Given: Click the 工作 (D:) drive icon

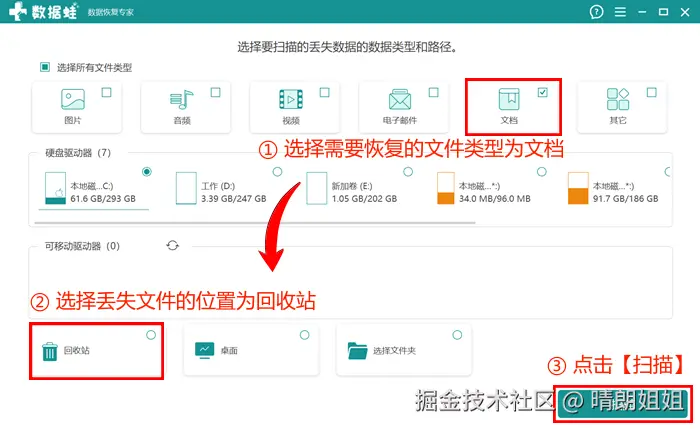Looking at the screenshot, I should [x=186, y=188].
